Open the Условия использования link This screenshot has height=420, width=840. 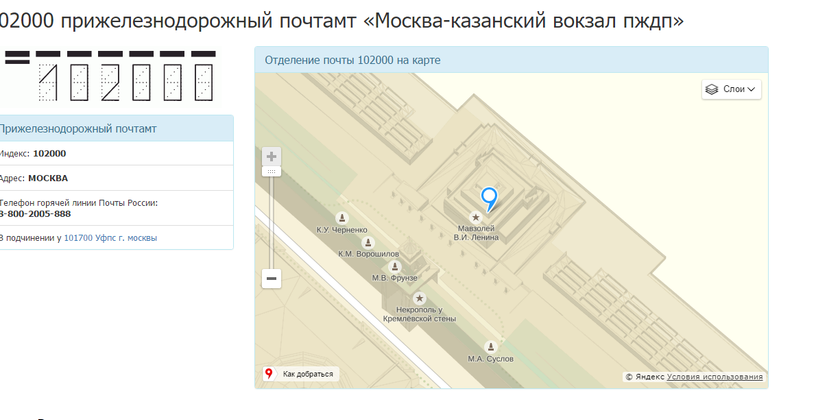pos(714,377)
